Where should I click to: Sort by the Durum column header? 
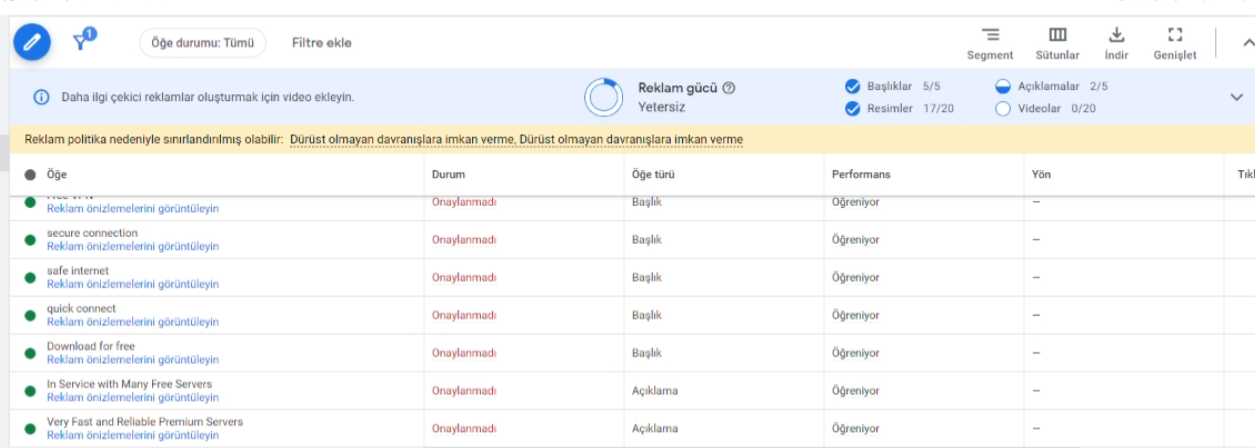click(448, 174)
